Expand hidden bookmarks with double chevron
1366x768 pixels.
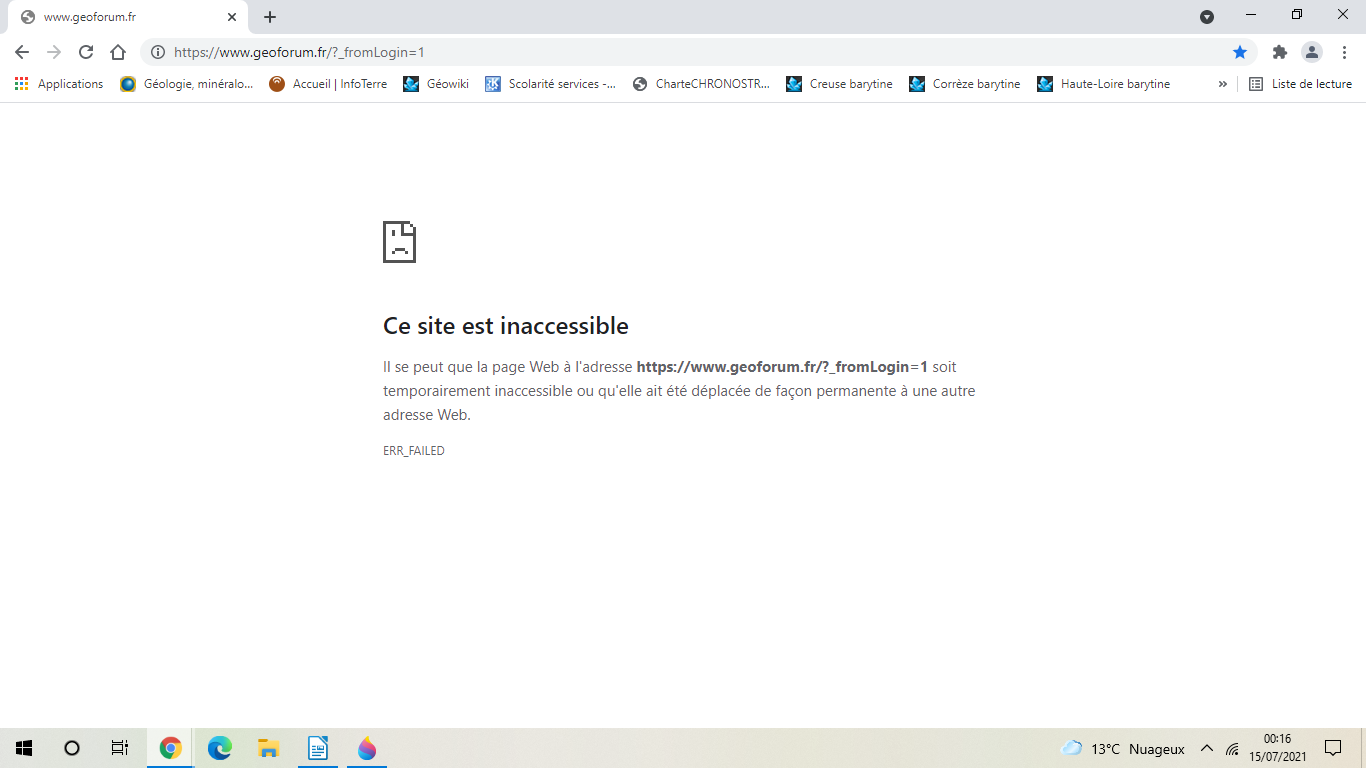tap(1222, 84)
